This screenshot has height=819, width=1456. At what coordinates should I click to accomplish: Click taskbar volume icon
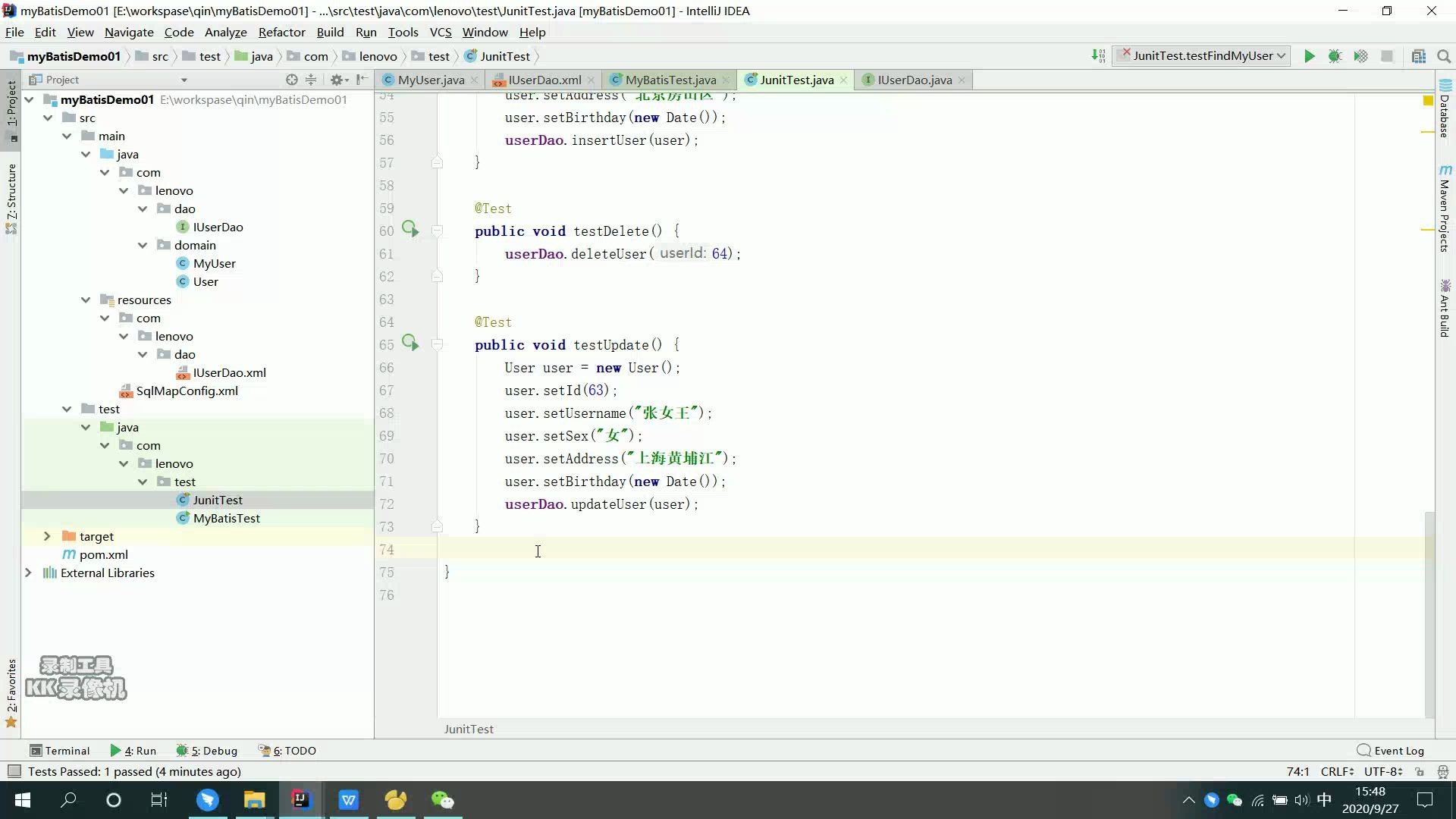(x=1302, y=800)
